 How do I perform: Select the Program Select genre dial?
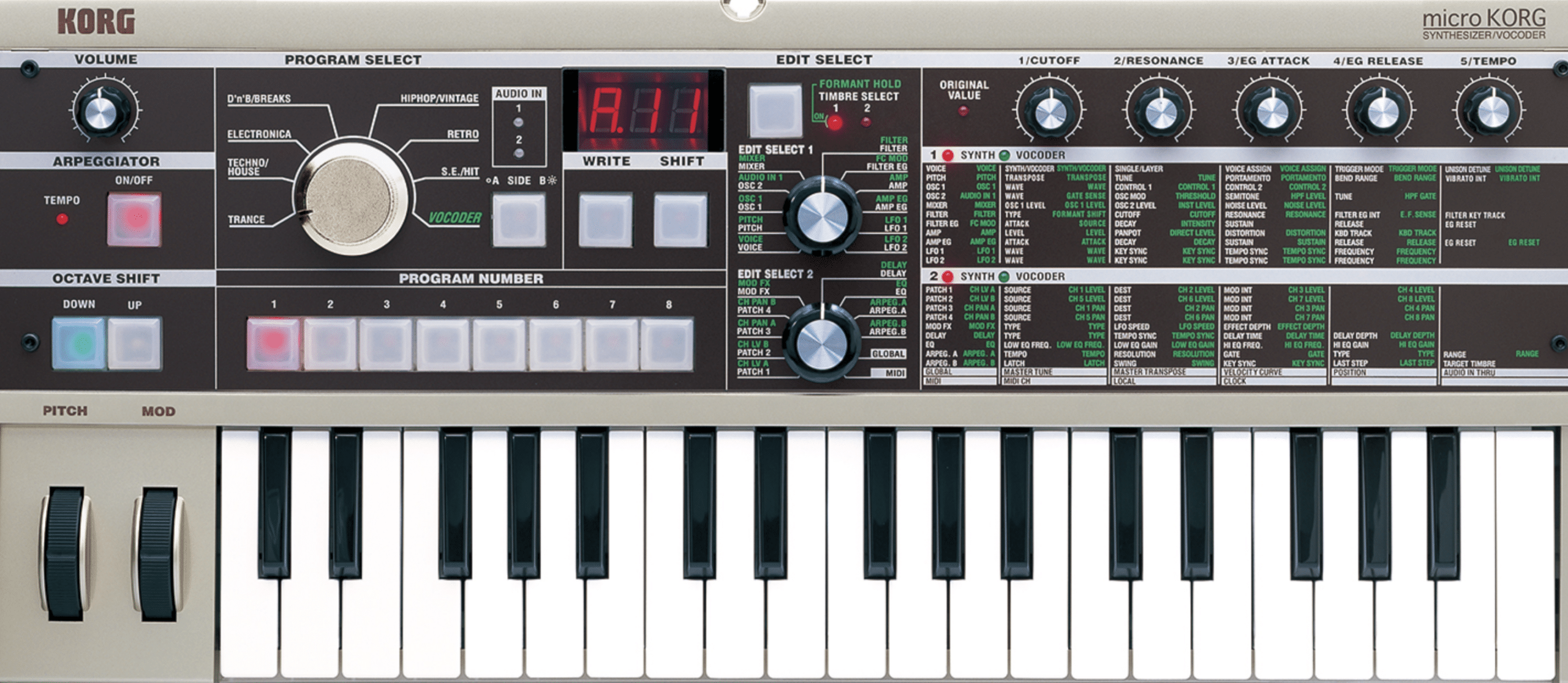coord(352,197)
